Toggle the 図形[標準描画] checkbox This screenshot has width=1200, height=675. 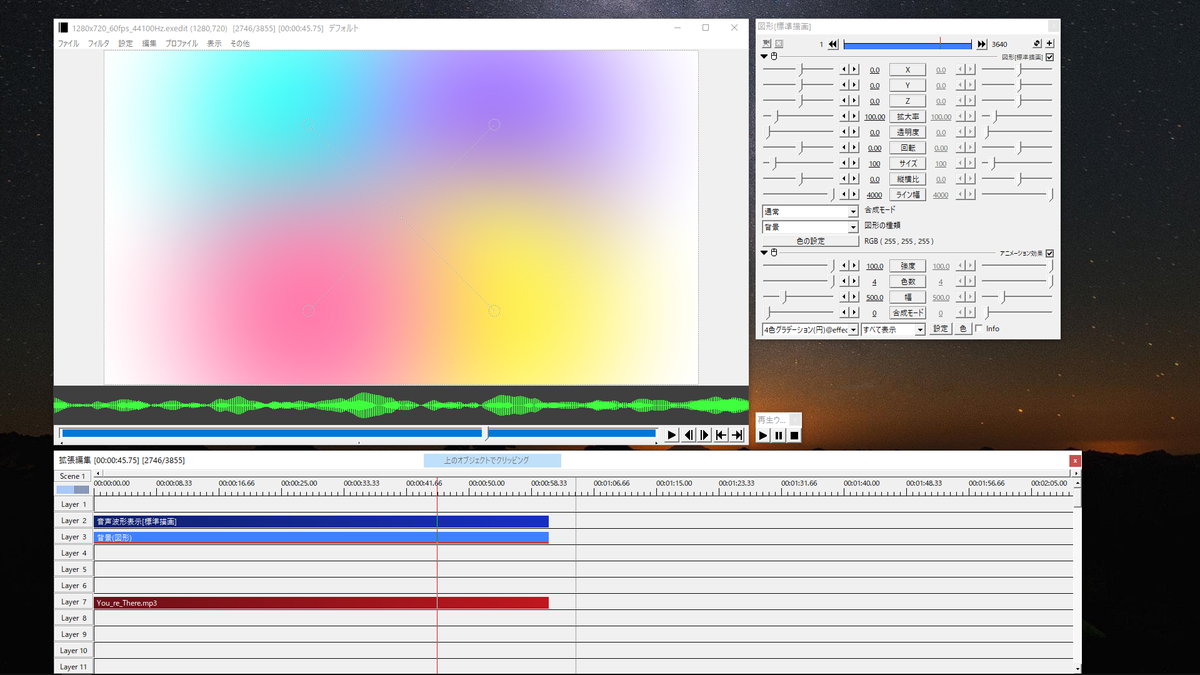[x=1049, y=57]
